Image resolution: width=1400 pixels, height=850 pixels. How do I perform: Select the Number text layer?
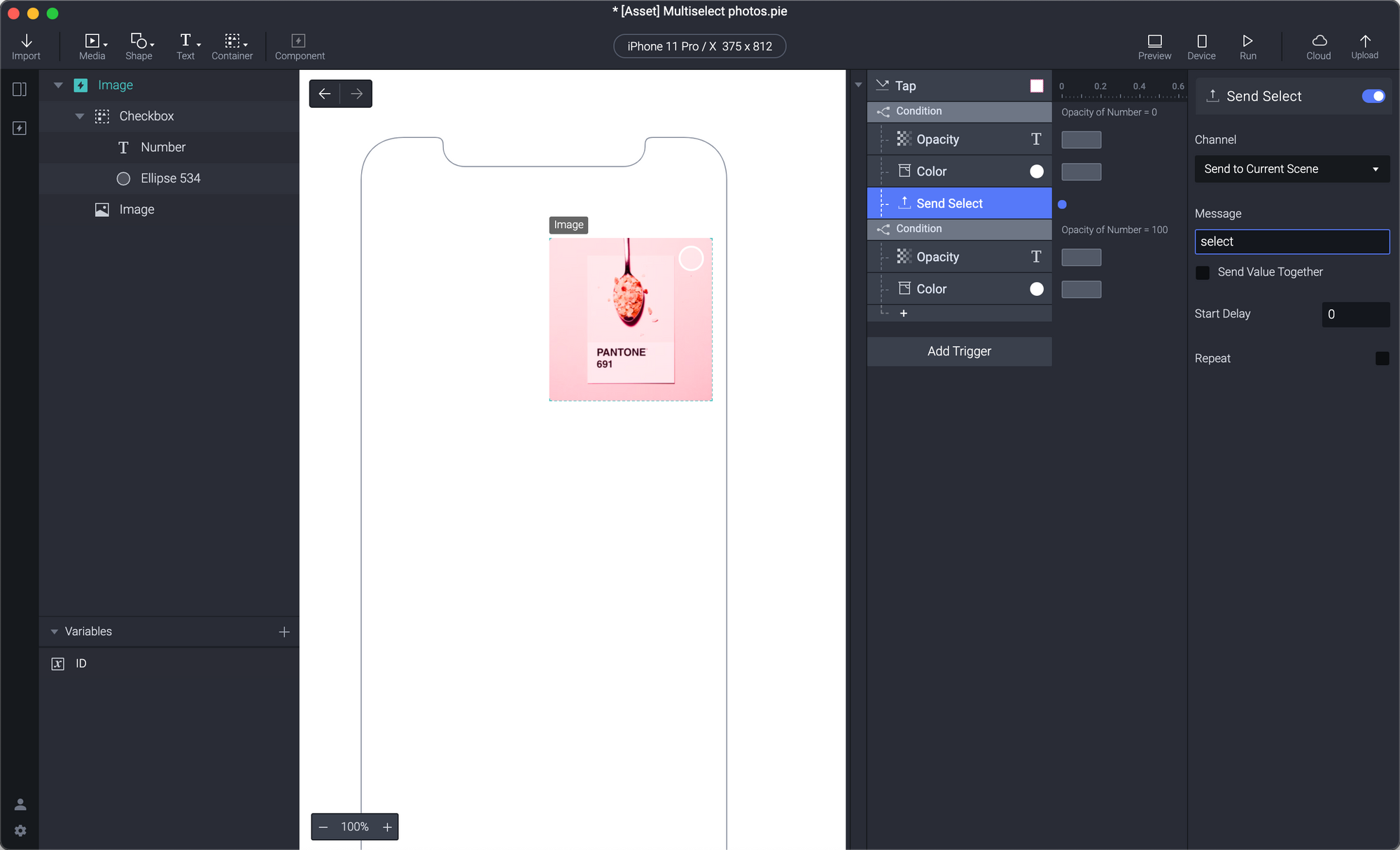162,147
